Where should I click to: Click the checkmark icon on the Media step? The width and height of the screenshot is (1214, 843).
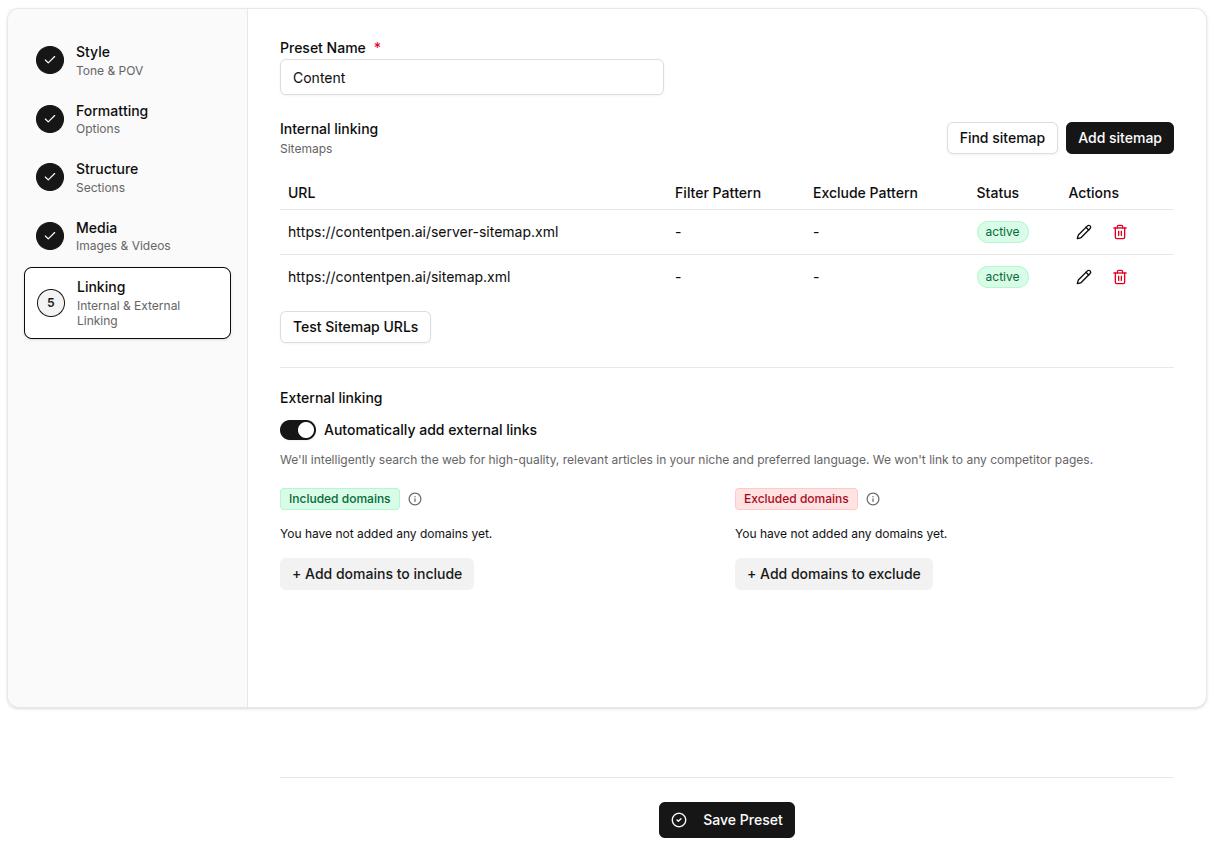coord(50,236)
